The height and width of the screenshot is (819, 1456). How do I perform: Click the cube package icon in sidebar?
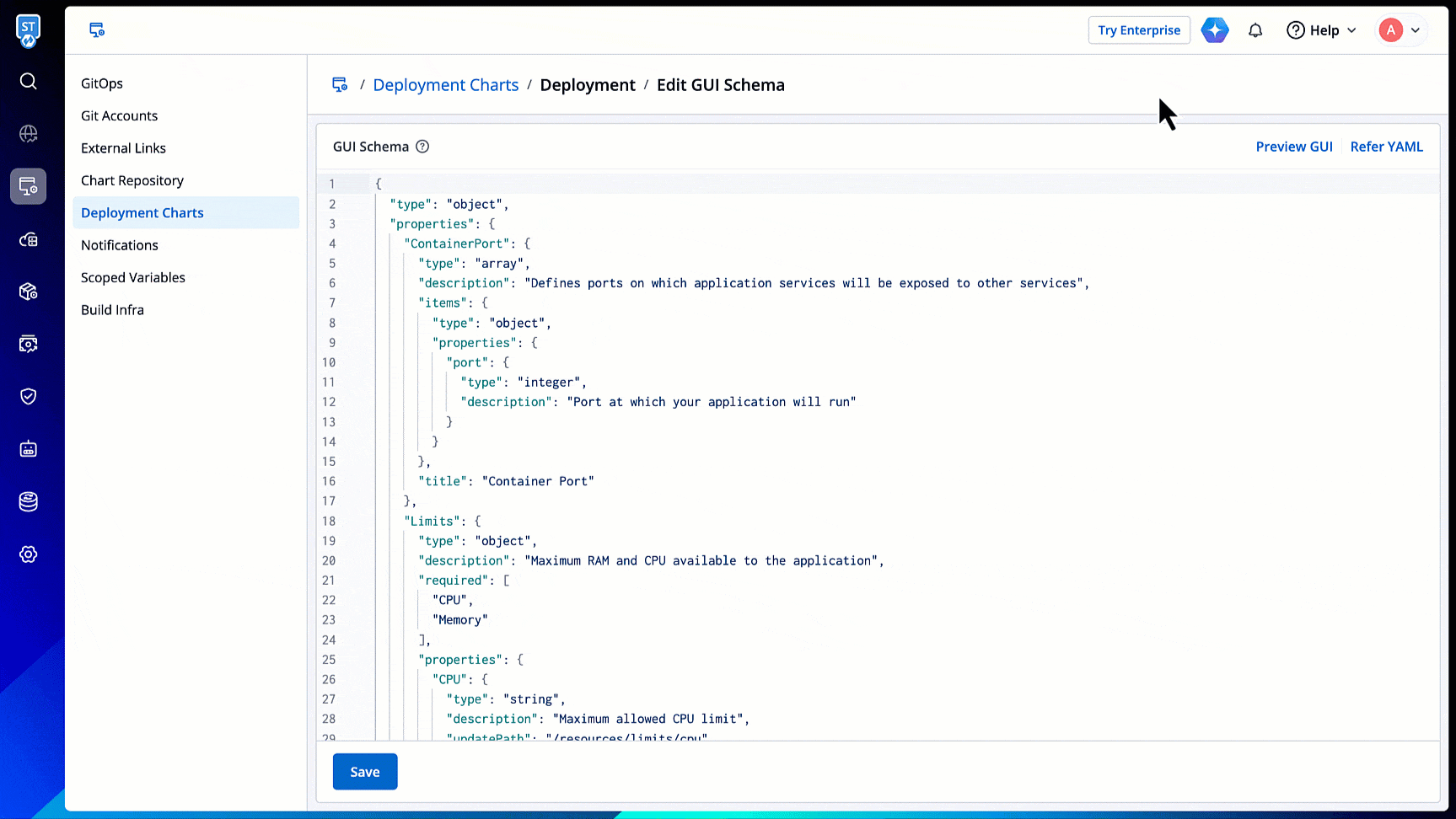click(x=29, y=292)
